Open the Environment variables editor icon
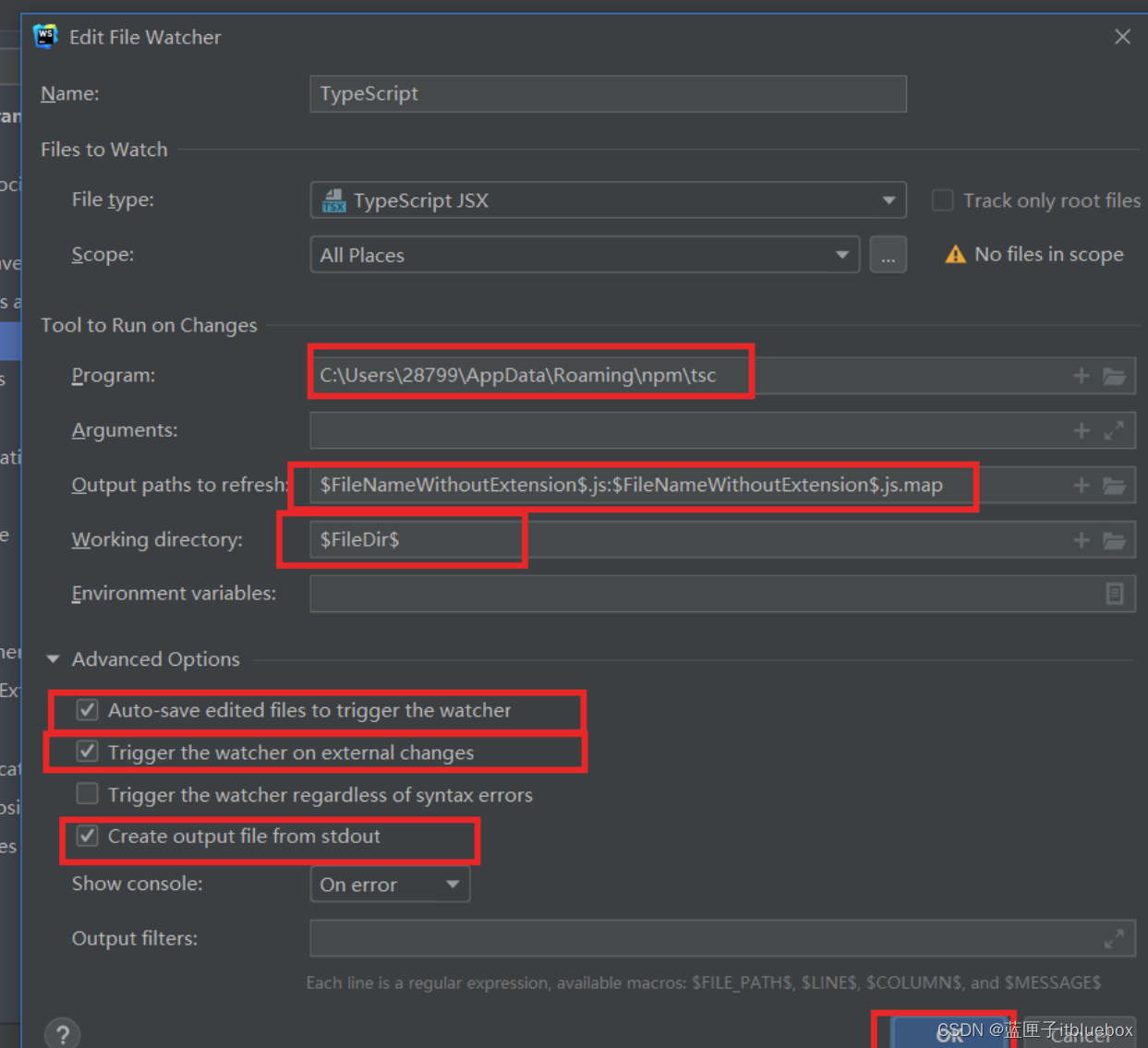 click(x=1115, y=594)
